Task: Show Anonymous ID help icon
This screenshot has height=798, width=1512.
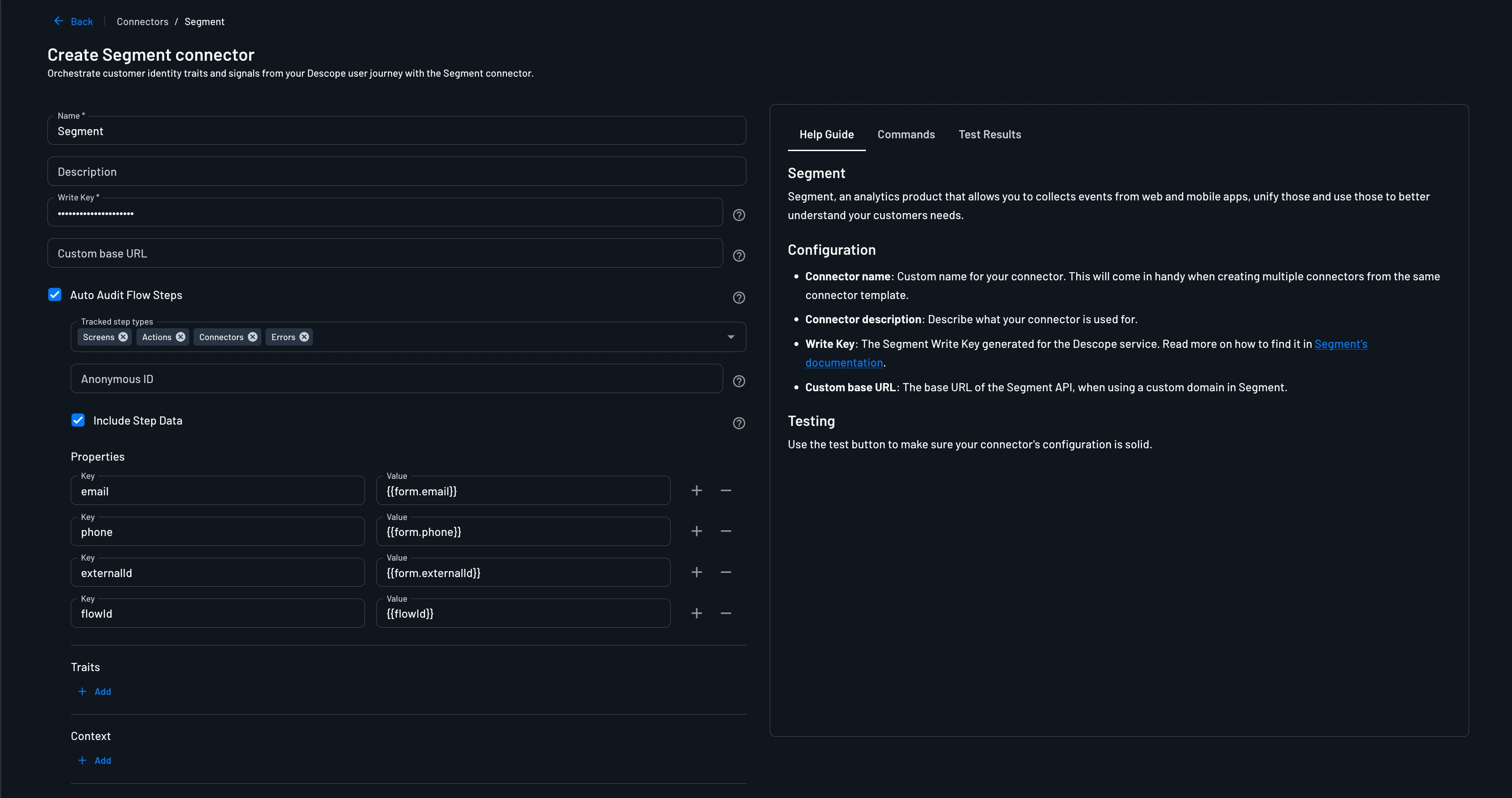Action: click(739, 381)
